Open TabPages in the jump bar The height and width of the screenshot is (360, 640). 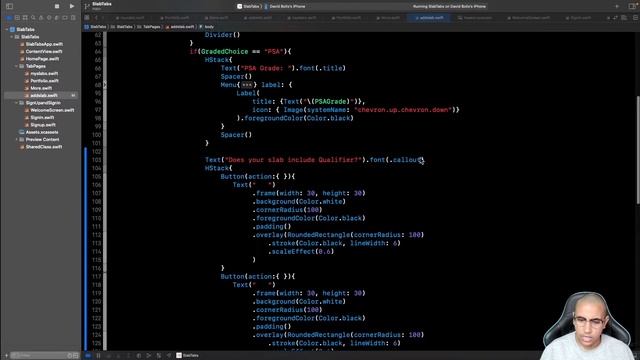coord(149,27)
